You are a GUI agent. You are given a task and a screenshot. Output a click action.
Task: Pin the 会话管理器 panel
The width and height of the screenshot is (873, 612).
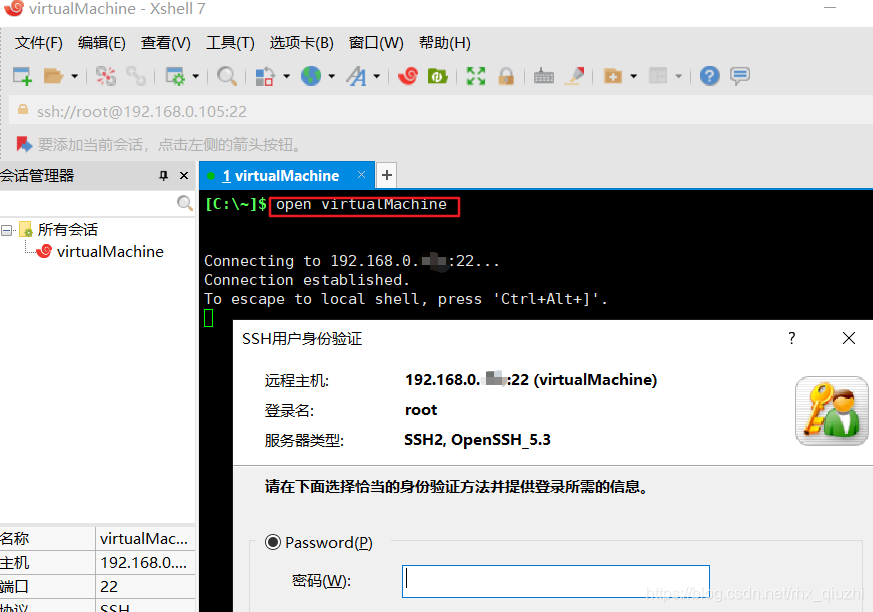[x=163, y=176]
